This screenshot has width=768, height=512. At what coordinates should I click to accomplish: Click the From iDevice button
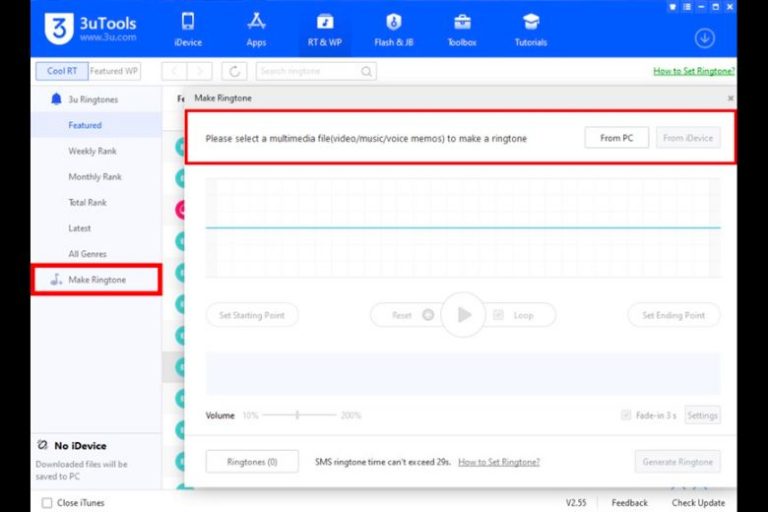click(x=688, y=138)
